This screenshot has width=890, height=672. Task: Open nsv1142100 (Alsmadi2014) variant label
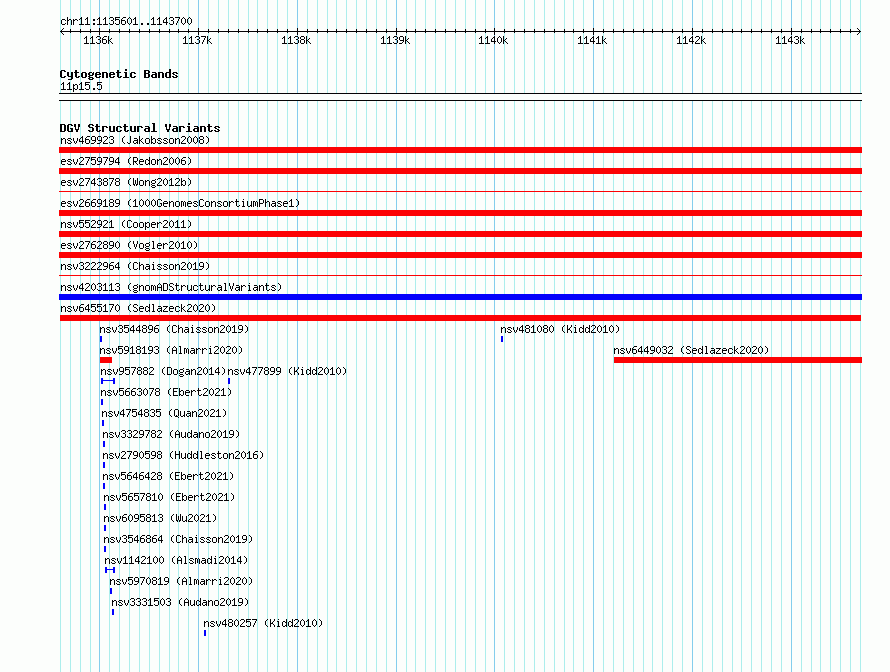point(177,560)
